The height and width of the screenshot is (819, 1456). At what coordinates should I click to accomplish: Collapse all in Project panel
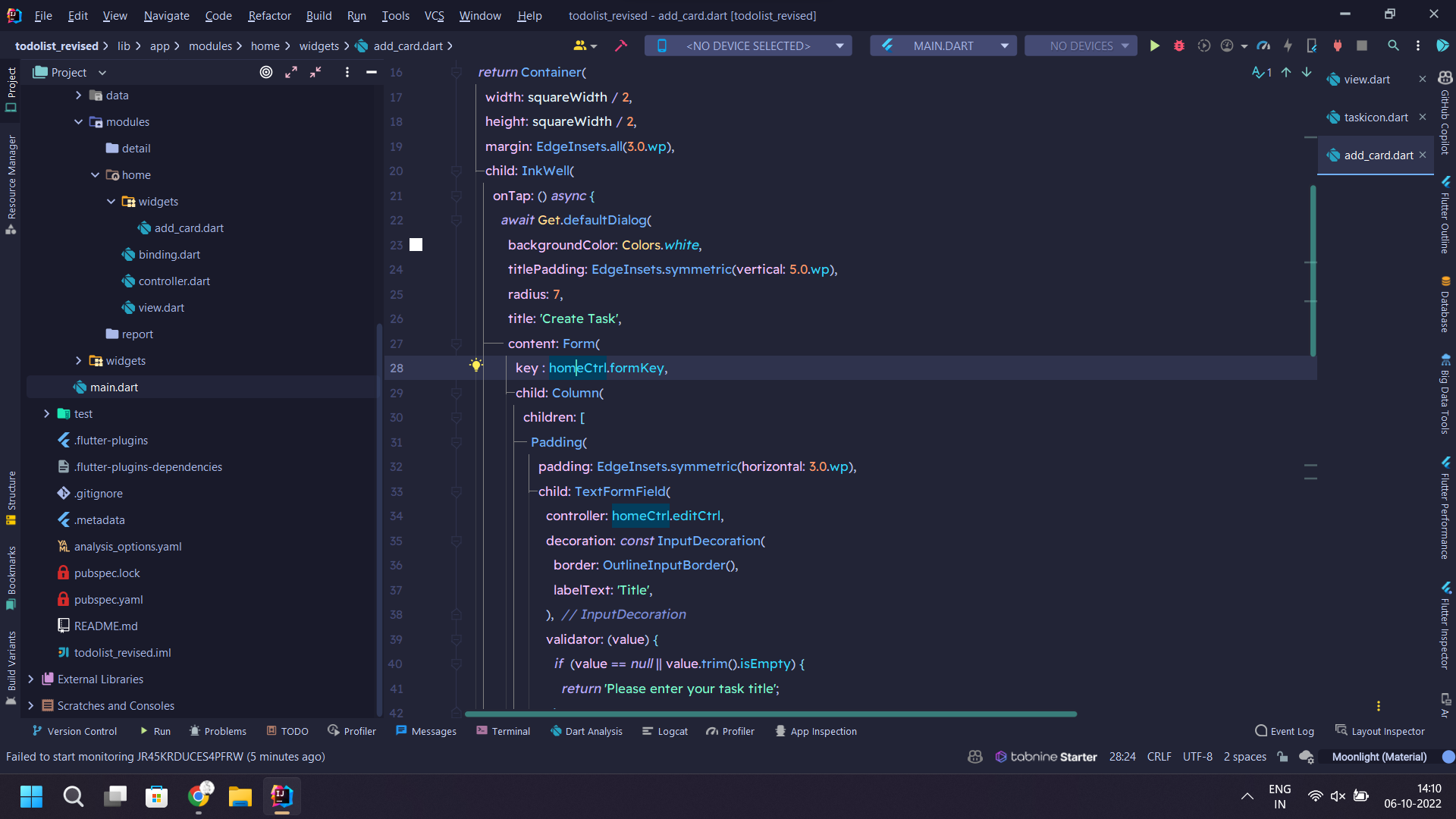(315, 72)
